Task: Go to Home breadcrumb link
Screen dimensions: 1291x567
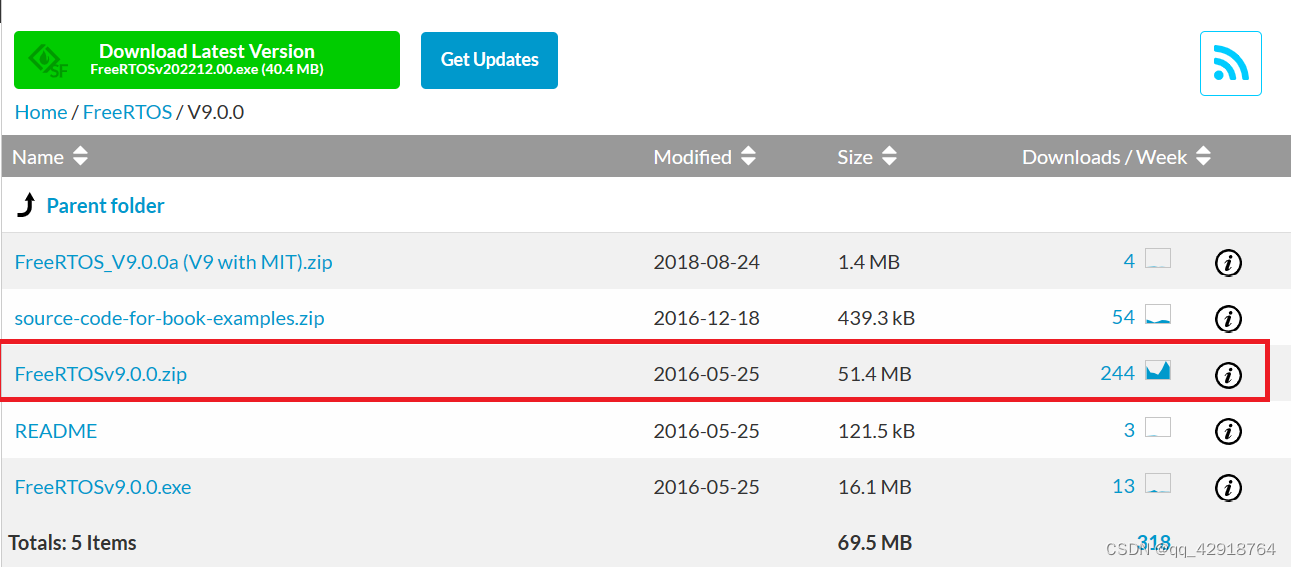Action: [41, 112]
